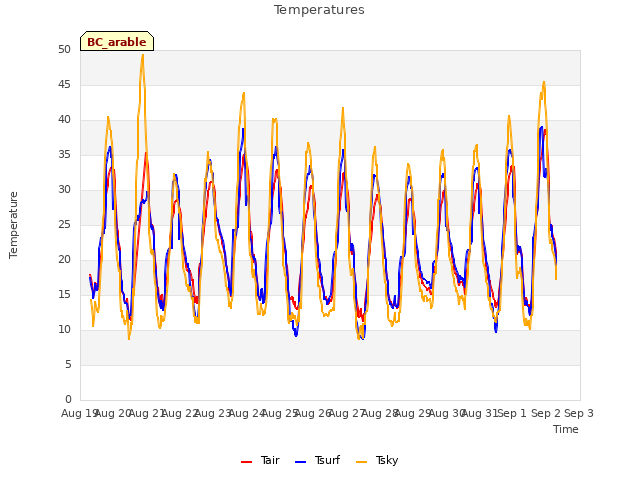Click the Aug 27 x-axis tick label
Screen dimensions: 640x480
click(346, 413)
